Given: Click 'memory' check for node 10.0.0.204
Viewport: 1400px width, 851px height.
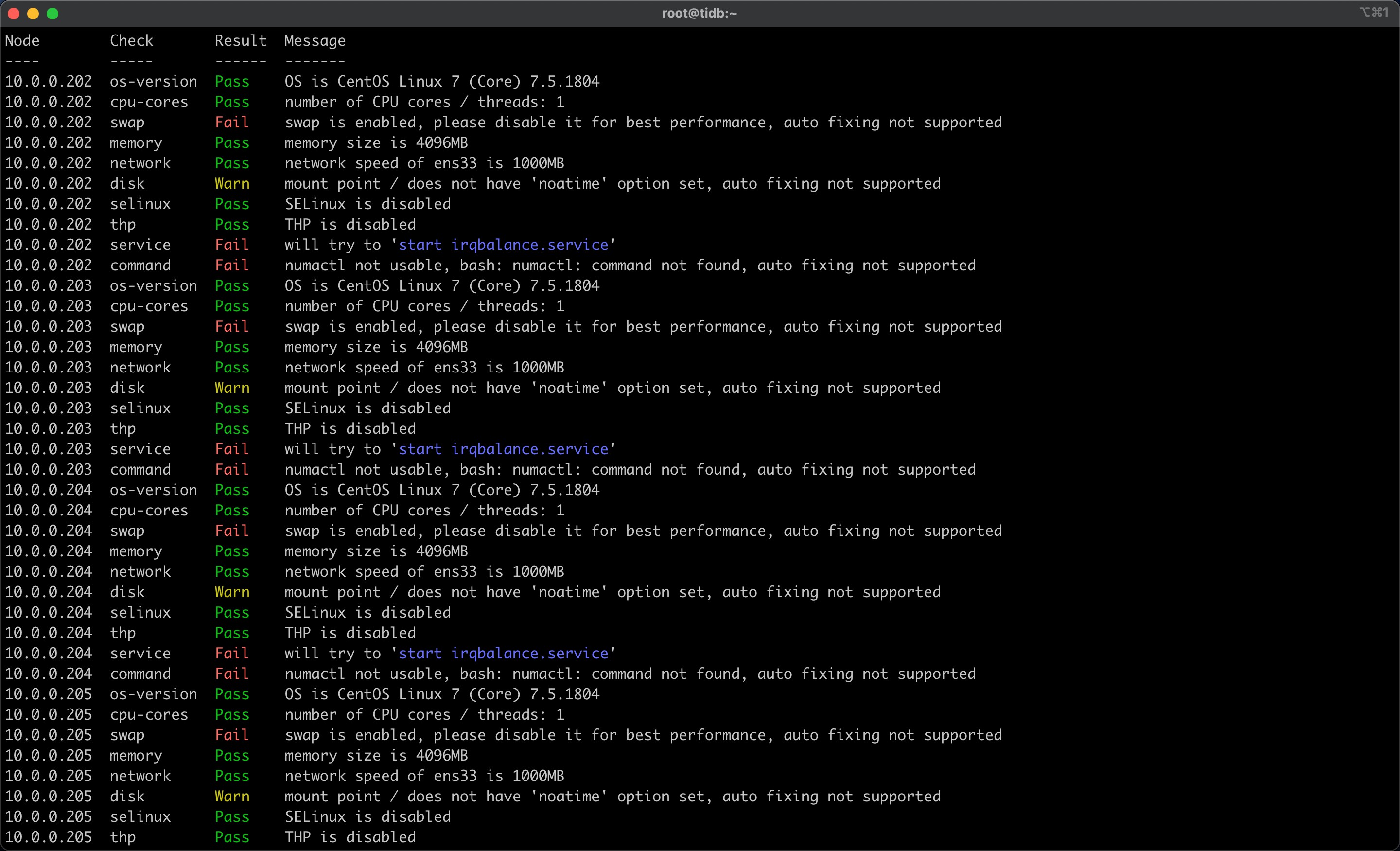Looking at the screenshot, I should (x=136, y=552).
